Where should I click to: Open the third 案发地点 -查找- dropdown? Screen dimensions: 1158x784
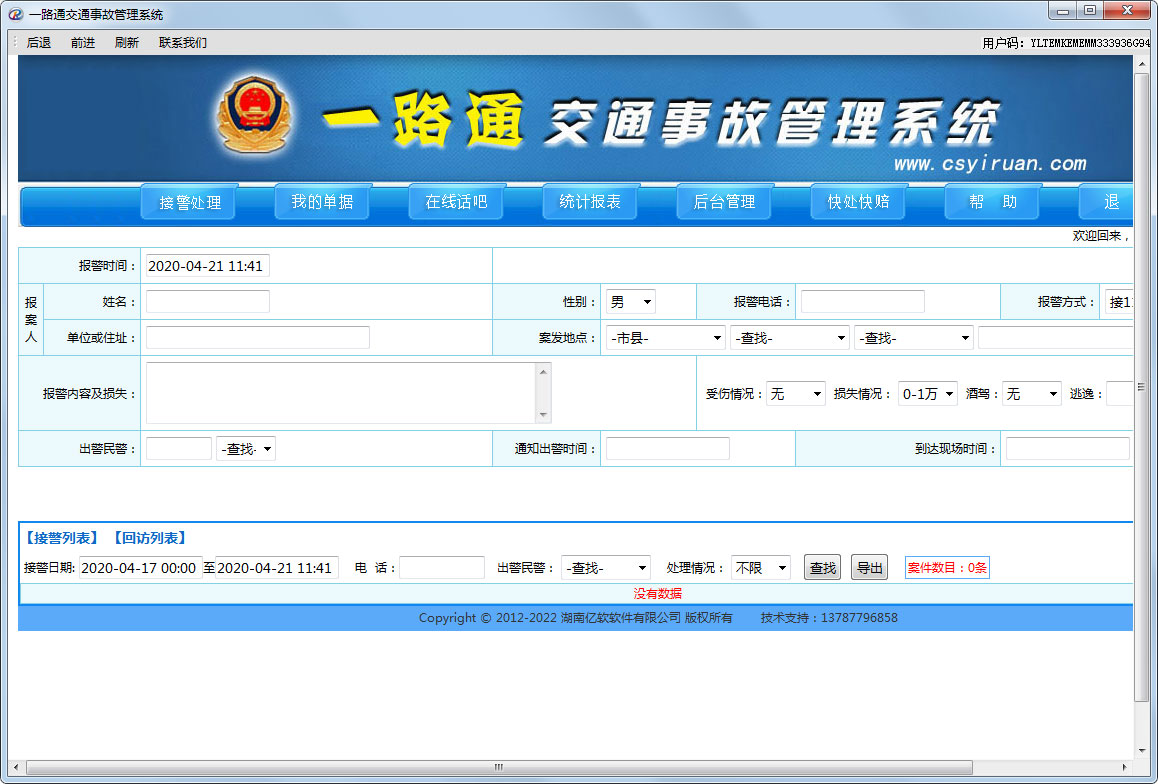click(x=914, y=337)
